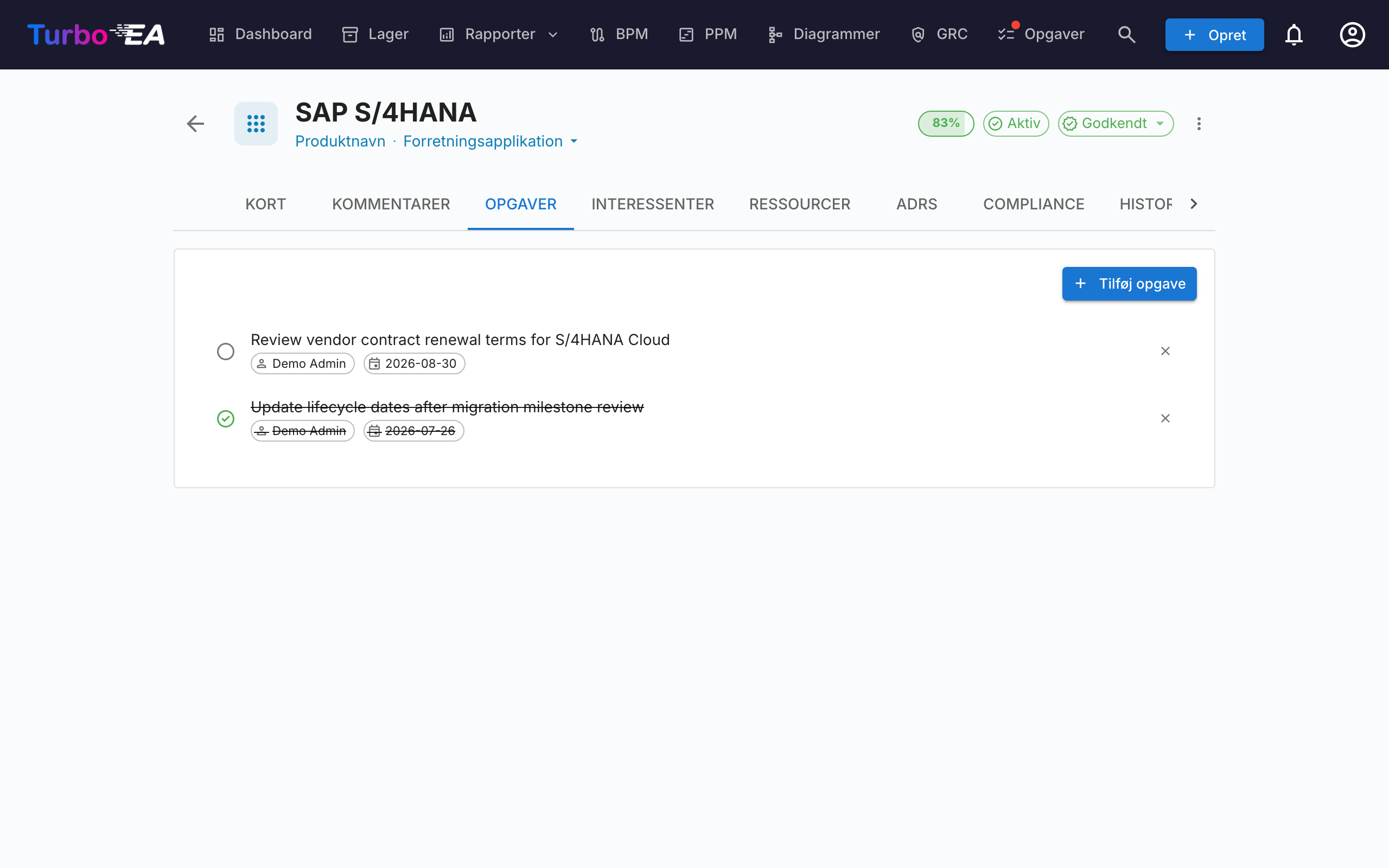Open the BPM section

(619, 34)
